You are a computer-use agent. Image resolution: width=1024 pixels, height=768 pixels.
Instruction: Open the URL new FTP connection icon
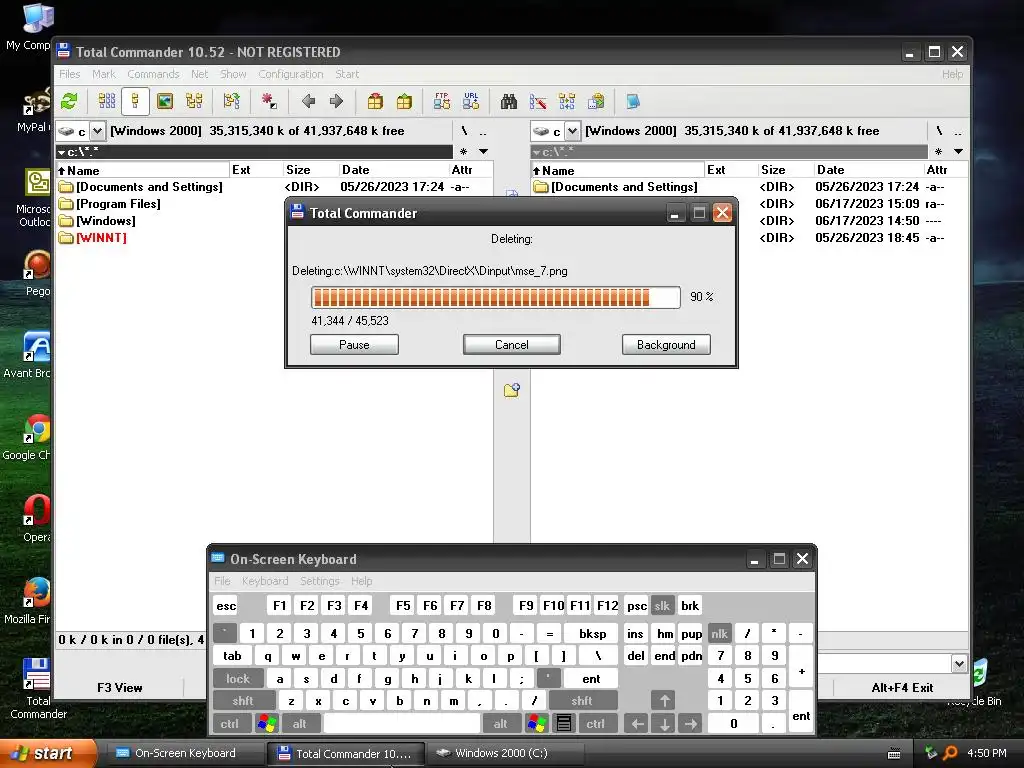point(471,101)
